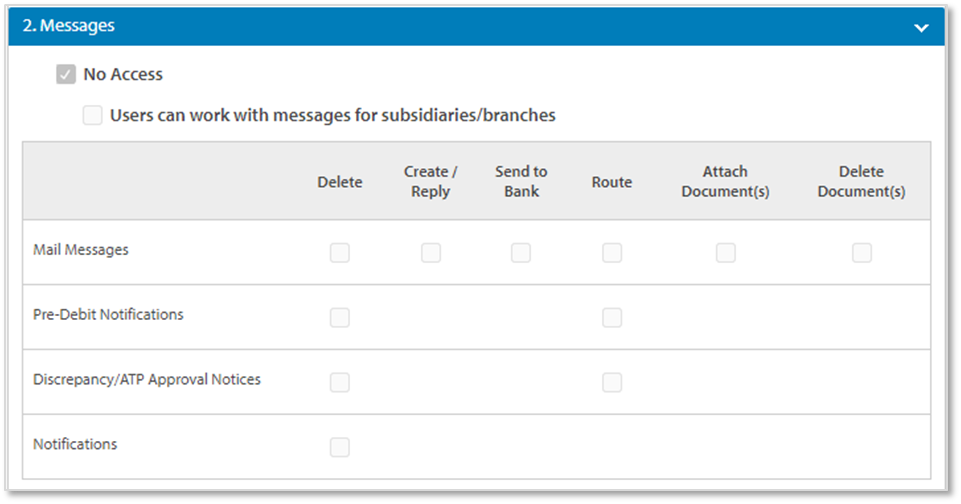Check Delete for Pre-Debit Notifications

(x=340, y=318)
